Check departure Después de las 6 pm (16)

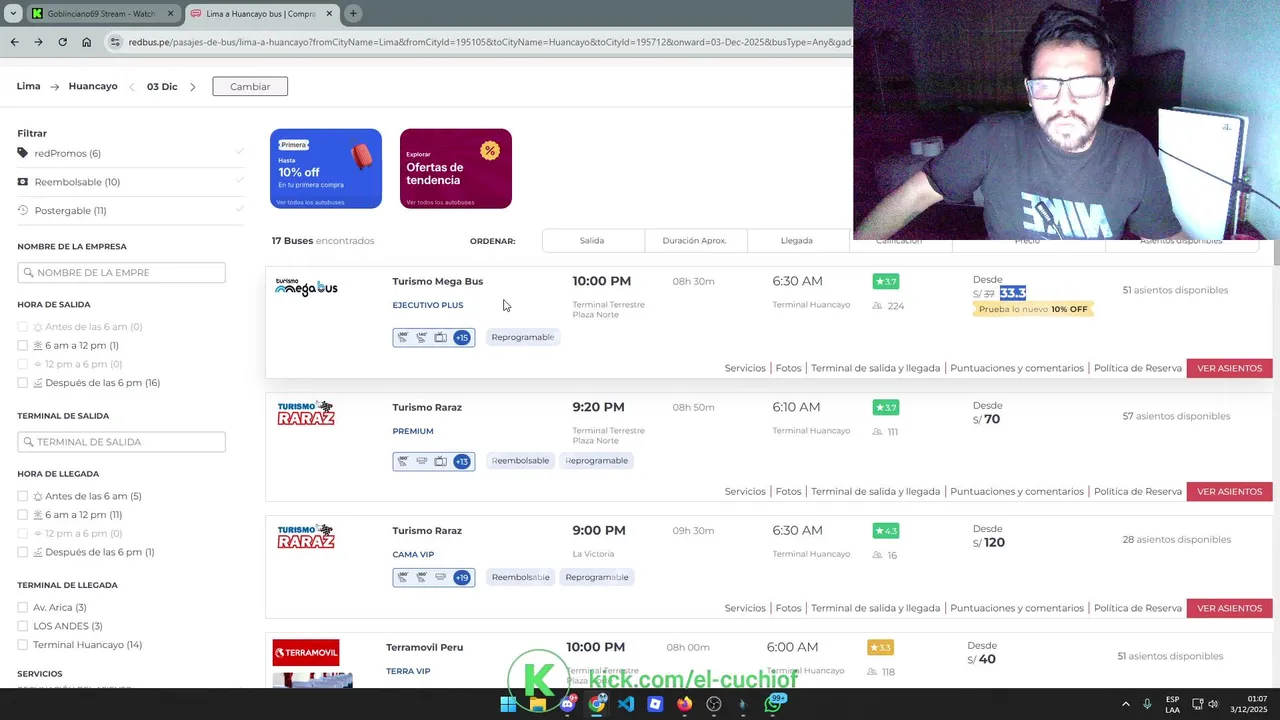[23, 383]
